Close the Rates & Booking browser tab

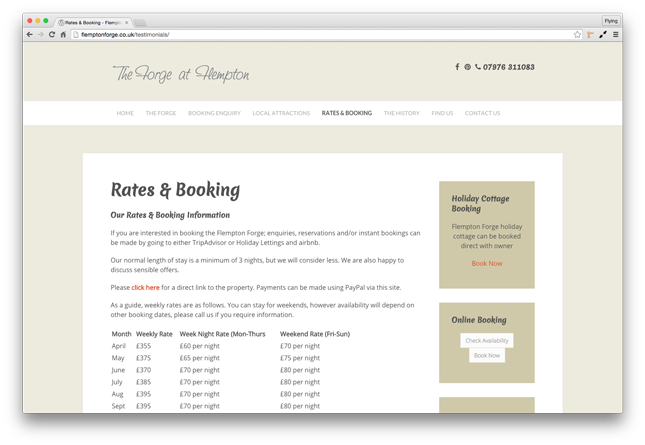(x=127, y=23)
